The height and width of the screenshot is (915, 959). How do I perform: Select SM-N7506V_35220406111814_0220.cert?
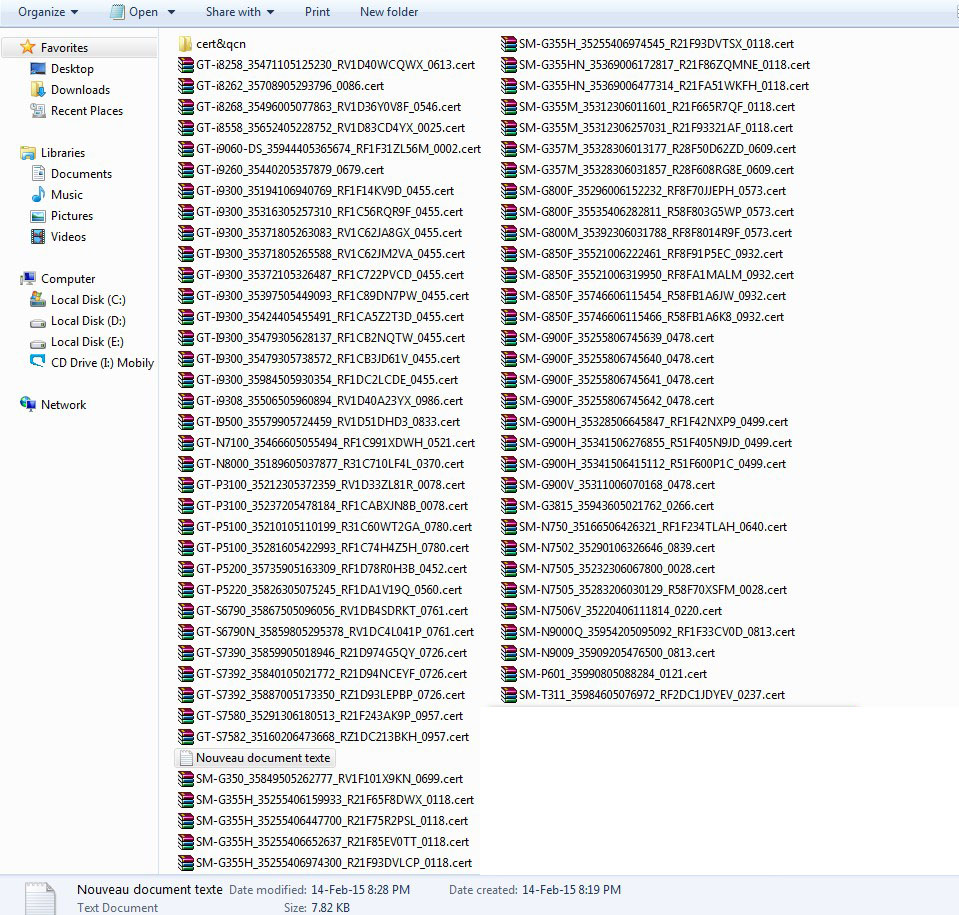click(611, 610)
